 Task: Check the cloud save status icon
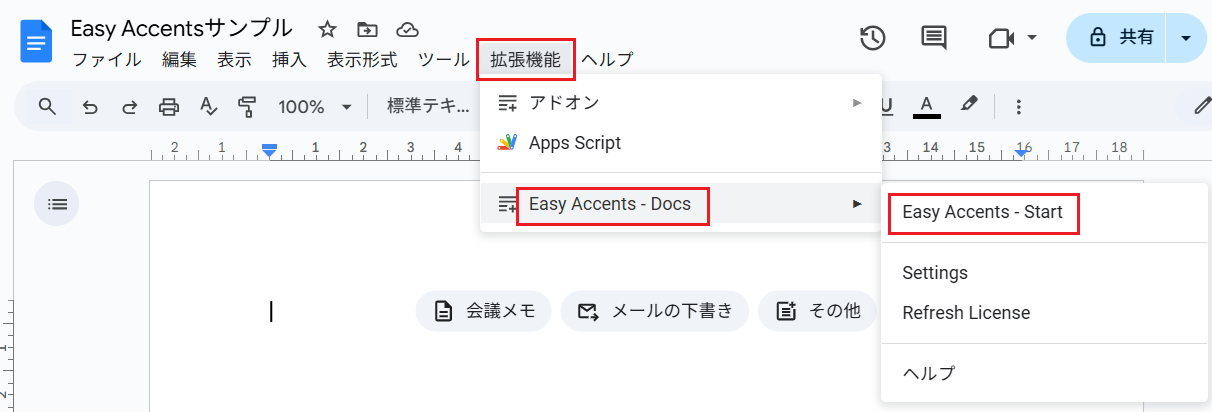pos(407,29)
